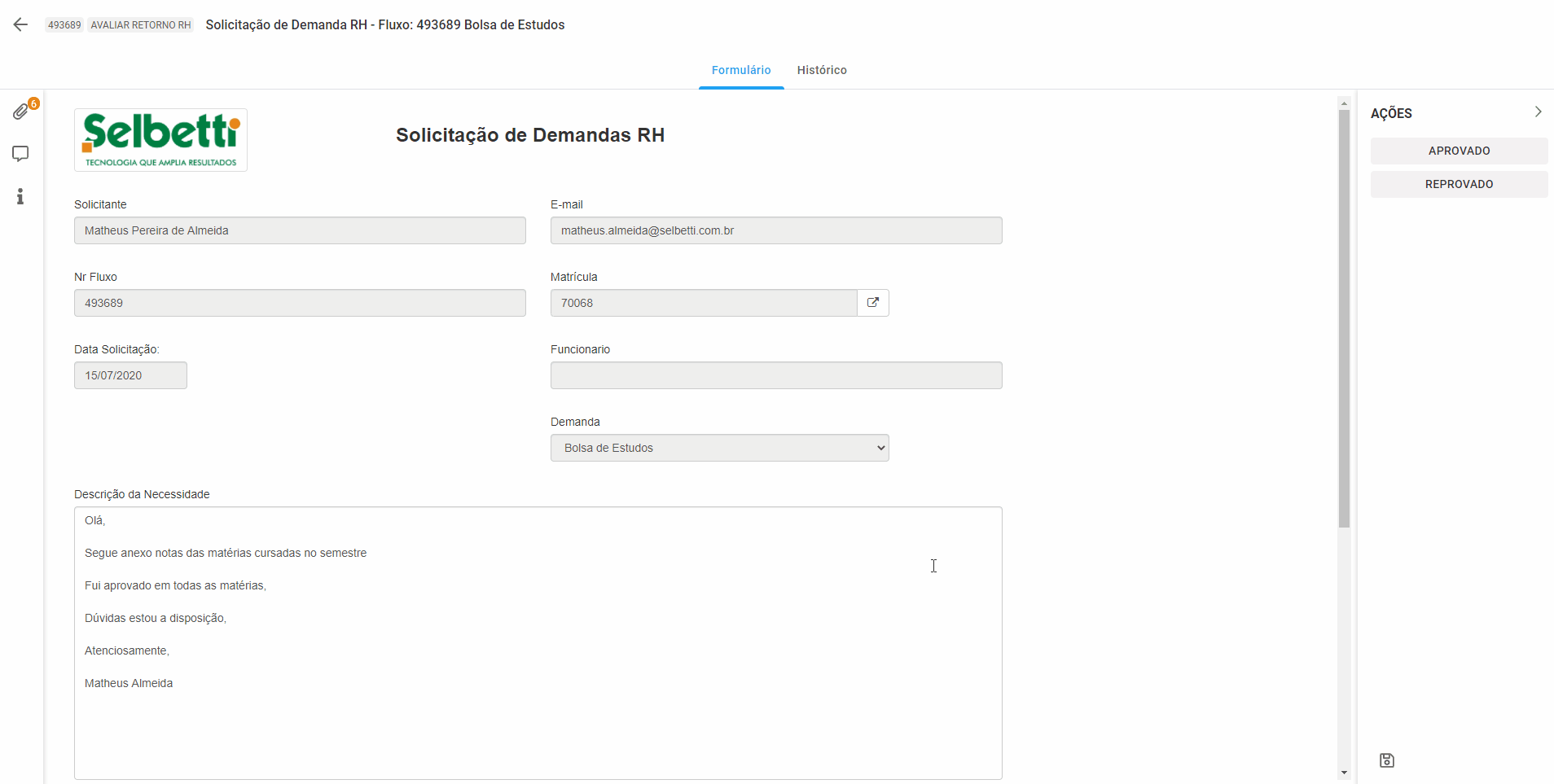Click inside Descrição da Necessidade textarea

(x=538, y=643)
